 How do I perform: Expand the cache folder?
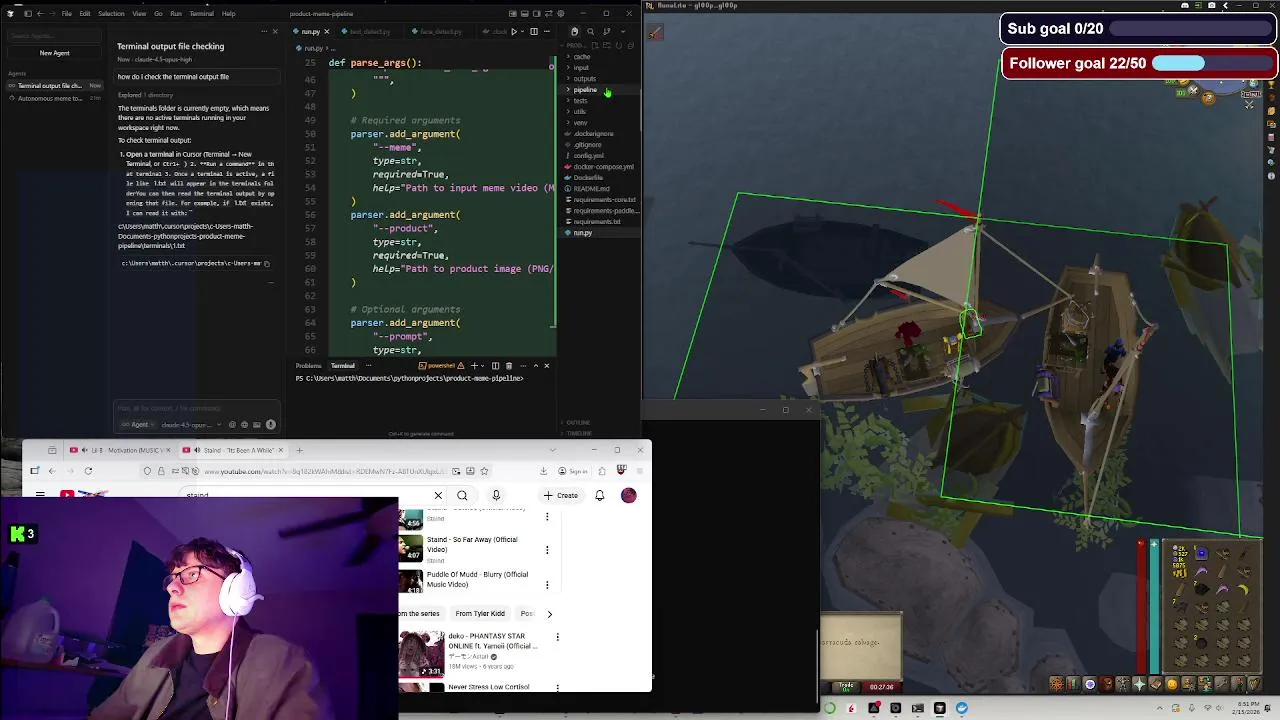[582, 57]
